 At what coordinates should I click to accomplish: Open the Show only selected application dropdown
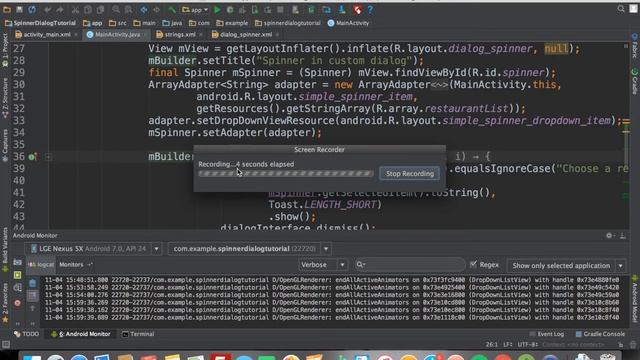tap(567, 265)
